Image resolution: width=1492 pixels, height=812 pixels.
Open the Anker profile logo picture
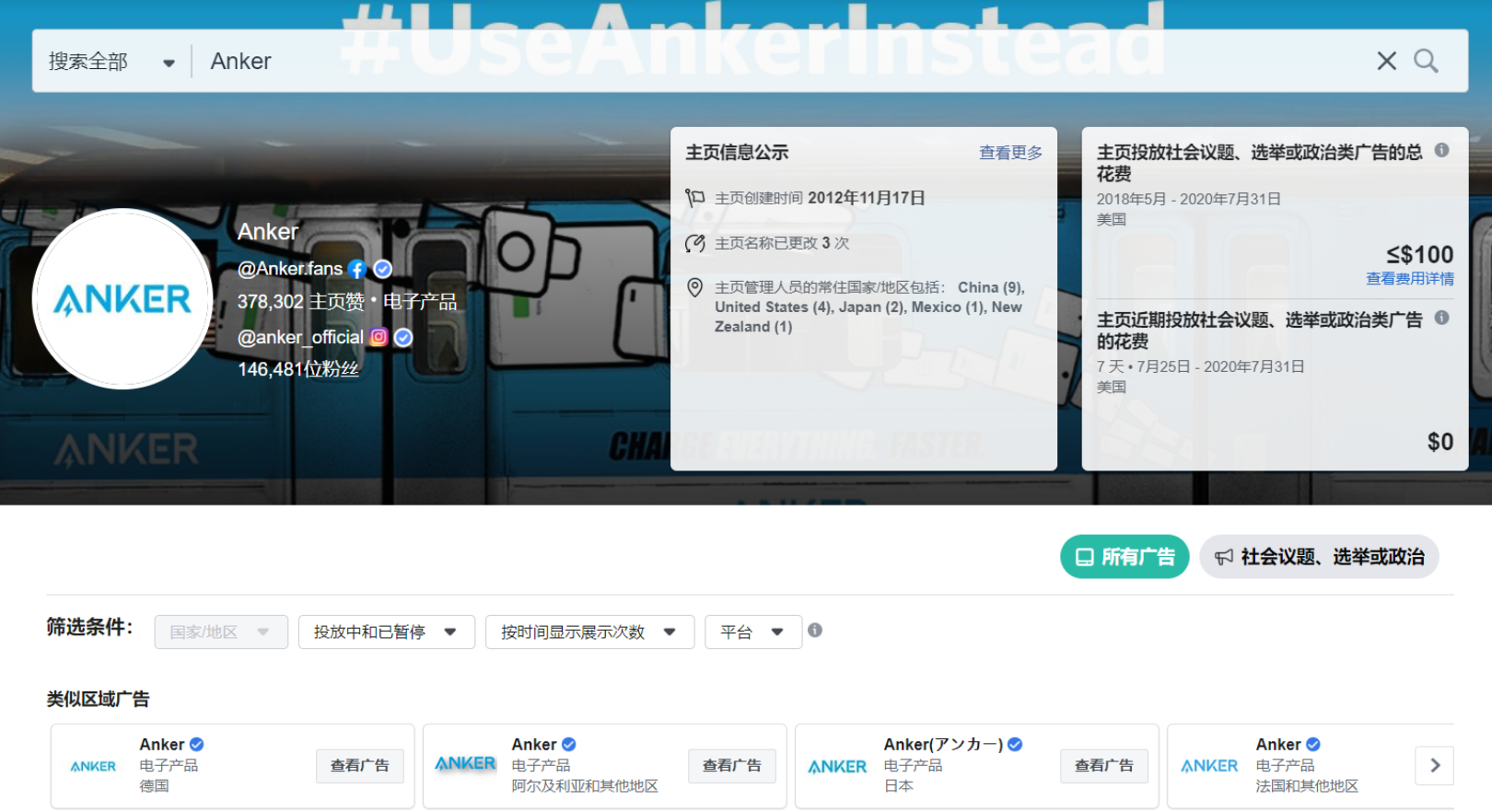[x=122, y=299]
